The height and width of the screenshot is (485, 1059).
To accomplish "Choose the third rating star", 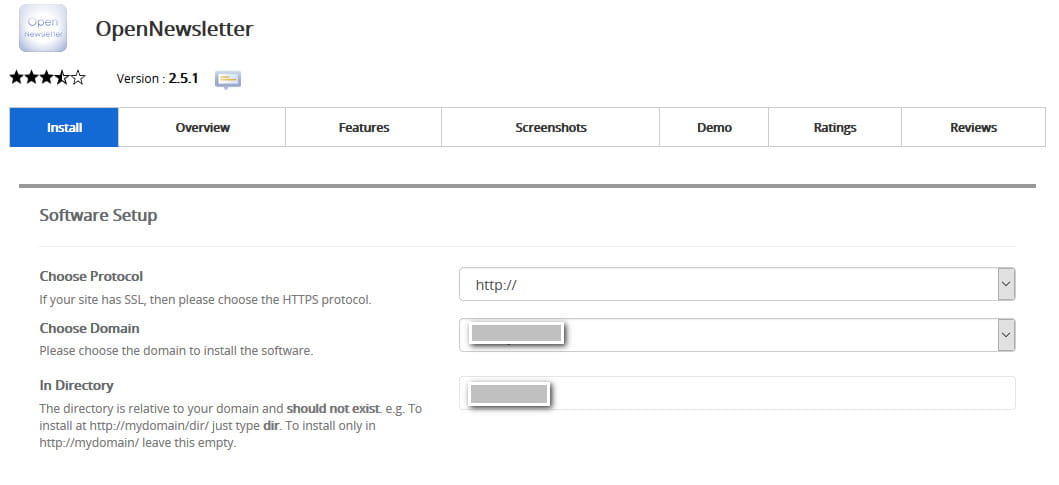I will tap(47, 77).
